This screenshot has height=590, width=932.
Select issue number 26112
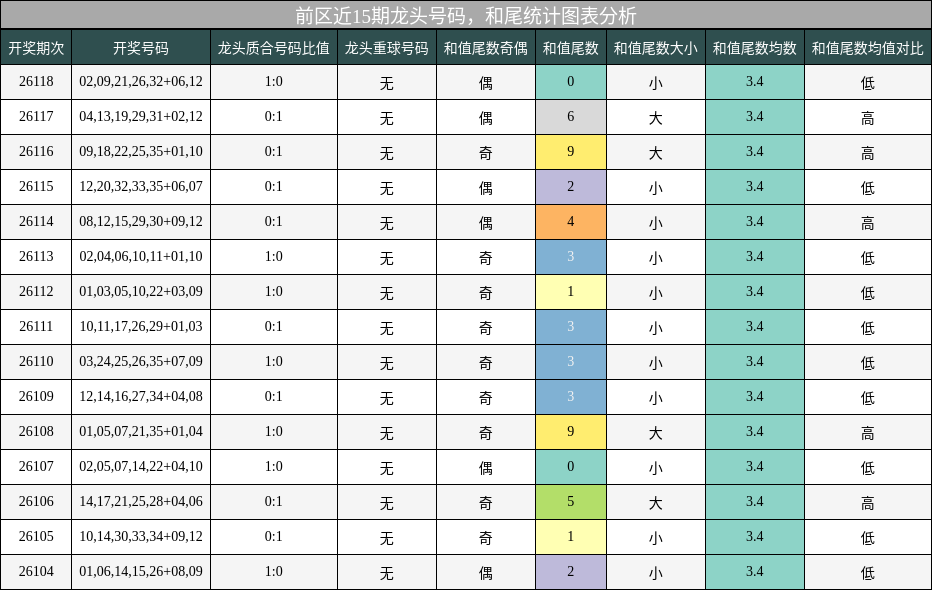(x=36, y=292)
